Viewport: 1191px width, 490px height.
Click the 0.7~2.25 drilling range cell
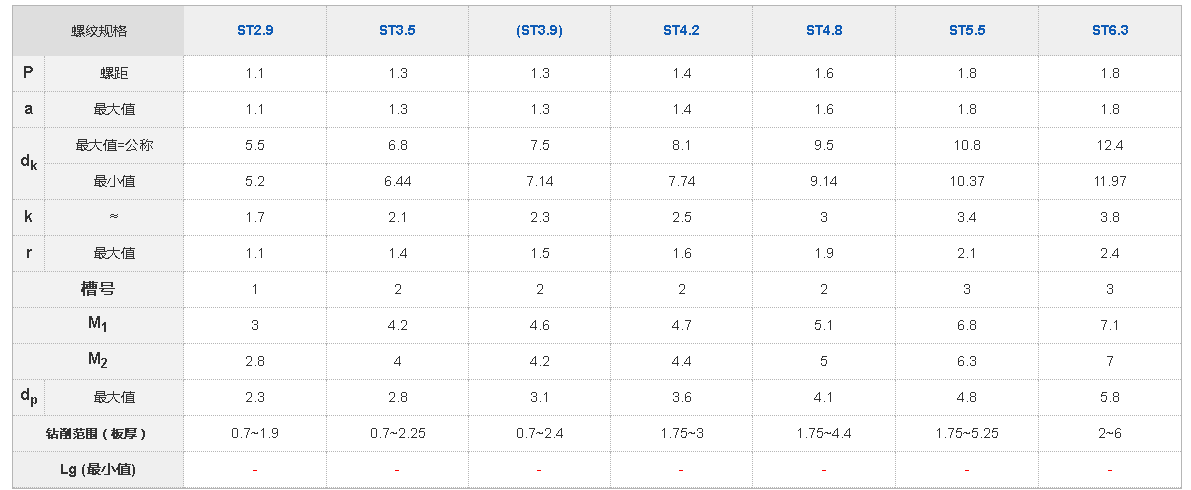pos(397,433)
